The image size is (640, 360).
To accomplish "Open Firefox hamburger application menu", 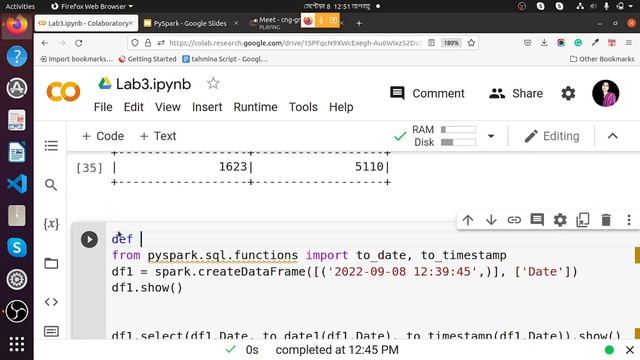I will (x=629, y=43).
